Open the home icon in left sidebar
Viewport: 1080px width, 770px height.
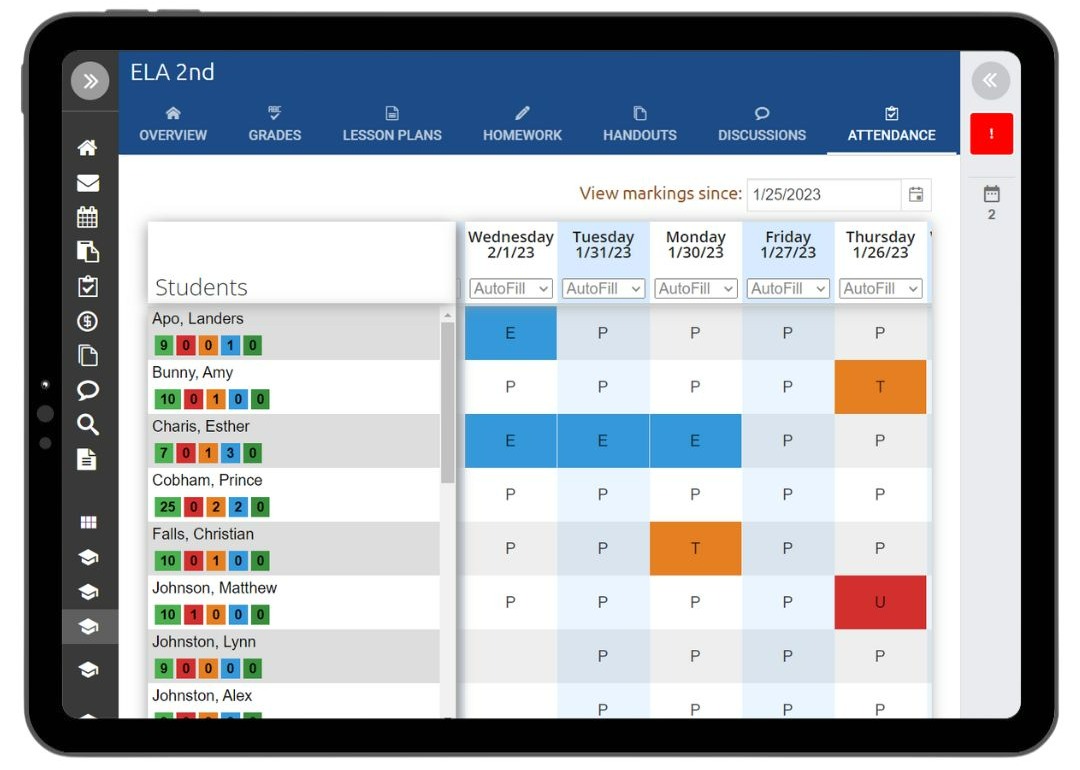[x=87, y=147]
